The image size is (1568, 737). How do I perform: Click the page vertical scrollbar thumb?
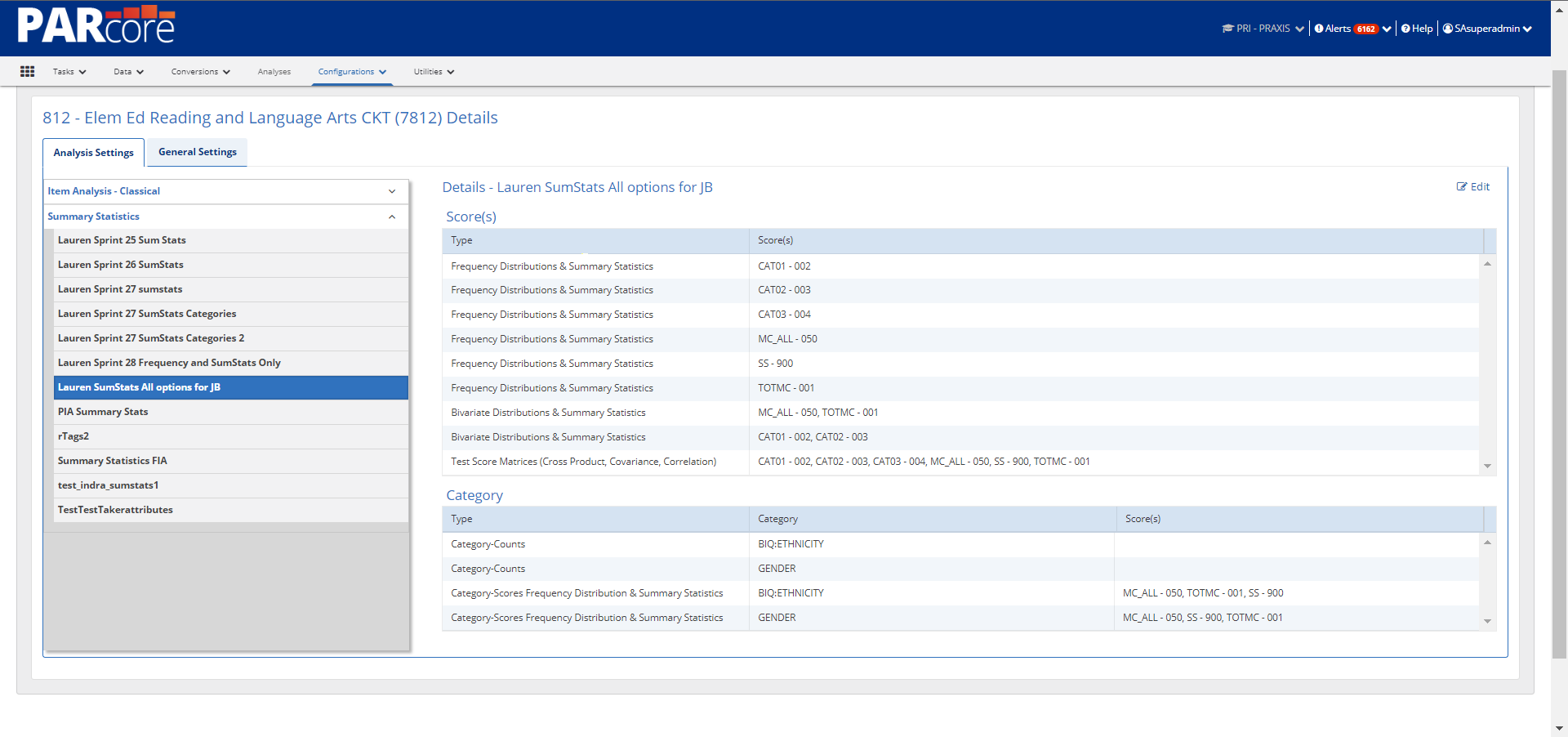[1559, 364]
